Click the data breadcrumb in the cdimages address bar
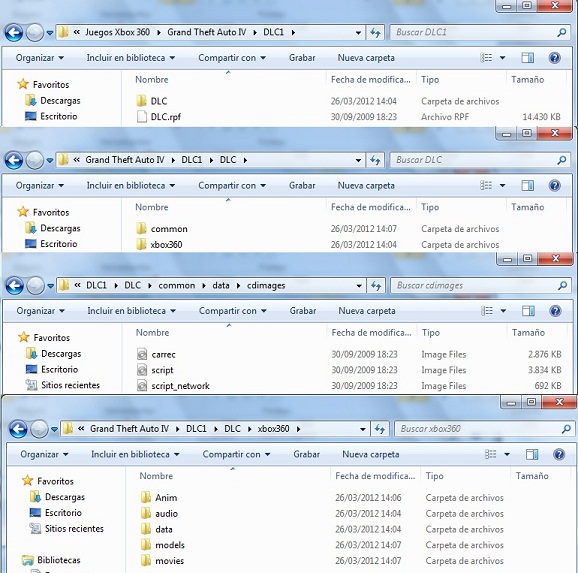The width and height of the screenshot is (578, 573). click(221, 286)
